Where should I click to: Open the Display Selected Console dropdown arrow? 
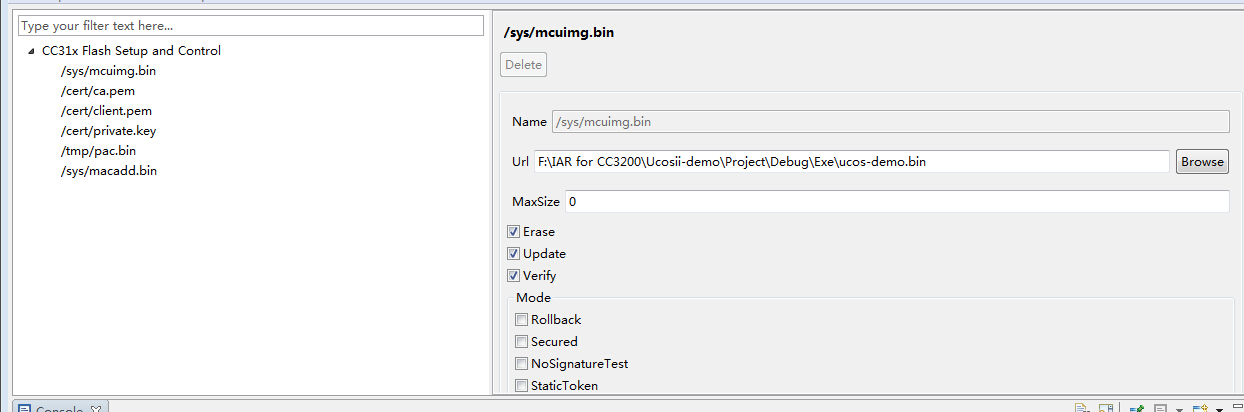click(x=1178, y=409)
